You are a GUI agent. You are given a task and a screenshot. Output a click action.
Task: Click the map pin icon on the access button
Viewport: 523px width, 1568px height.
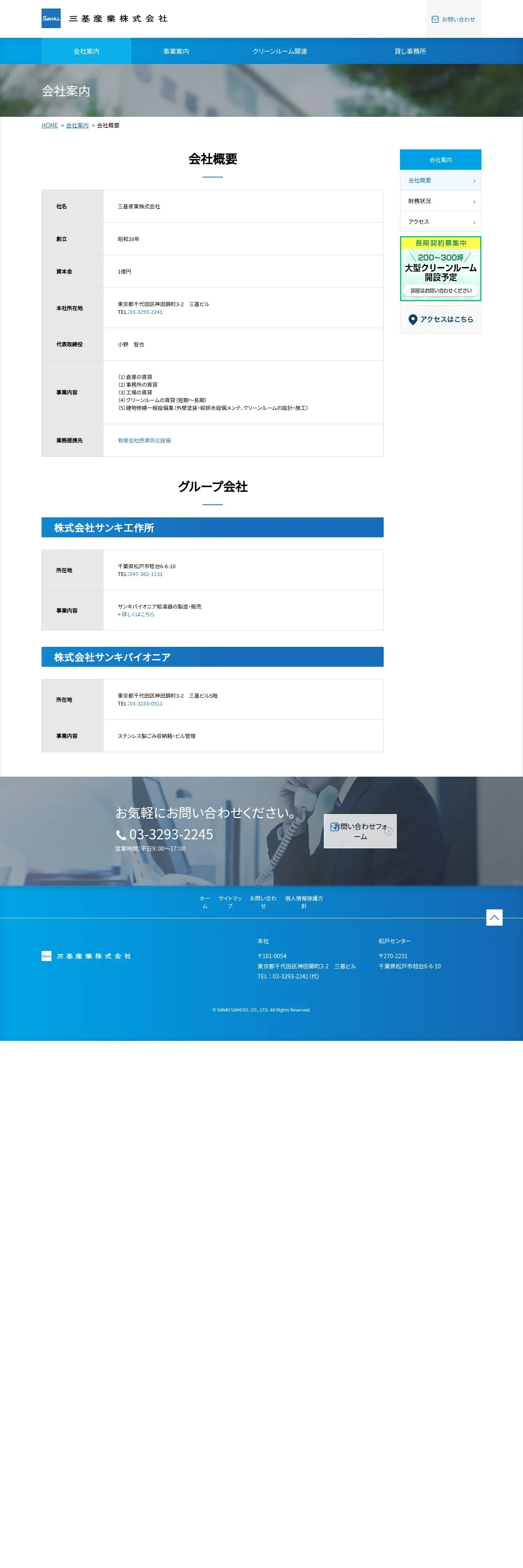coord(413,320)
